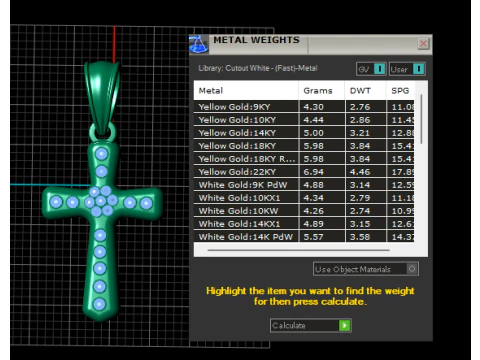
Task: Select the White Gold:9K PdW row
Action: tap(304, 185)
